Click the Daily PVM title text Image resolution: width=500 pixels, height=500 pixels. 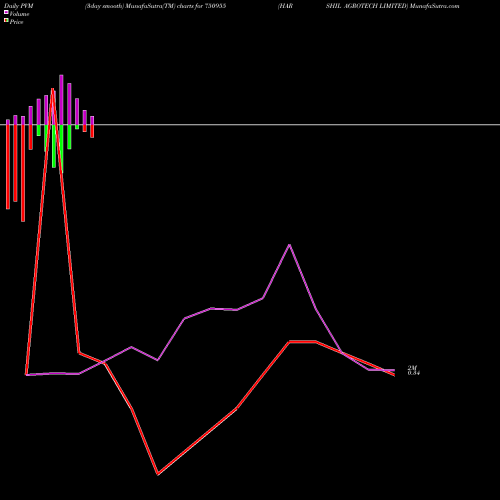[x=19, y=6]
